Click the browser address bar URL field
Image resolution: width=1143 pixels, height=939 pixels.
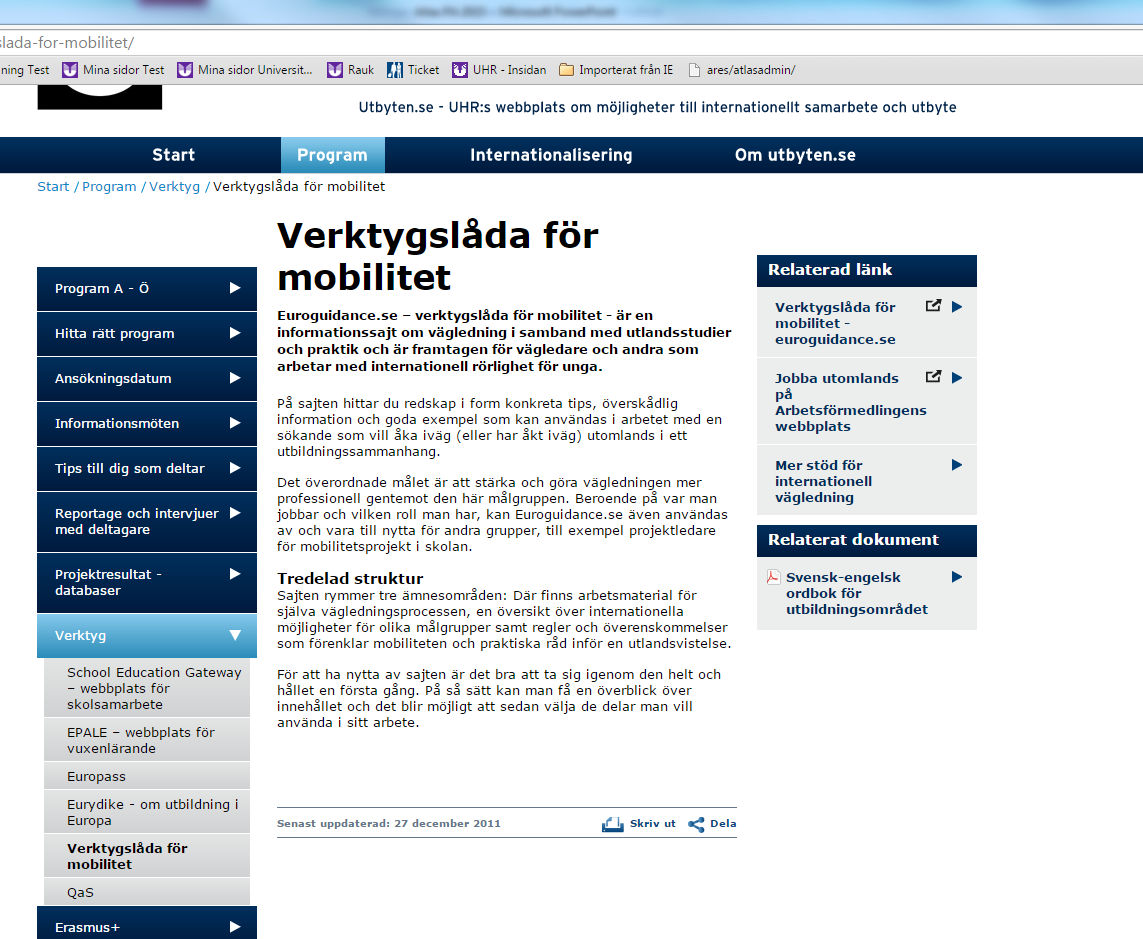[572, 42]
